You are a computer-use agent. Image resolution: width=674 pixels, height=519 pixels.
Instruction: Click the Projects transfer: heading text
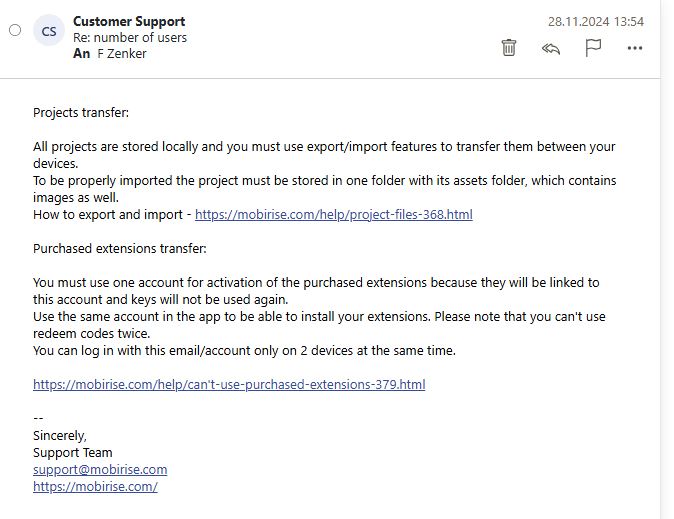pos(81,112)
